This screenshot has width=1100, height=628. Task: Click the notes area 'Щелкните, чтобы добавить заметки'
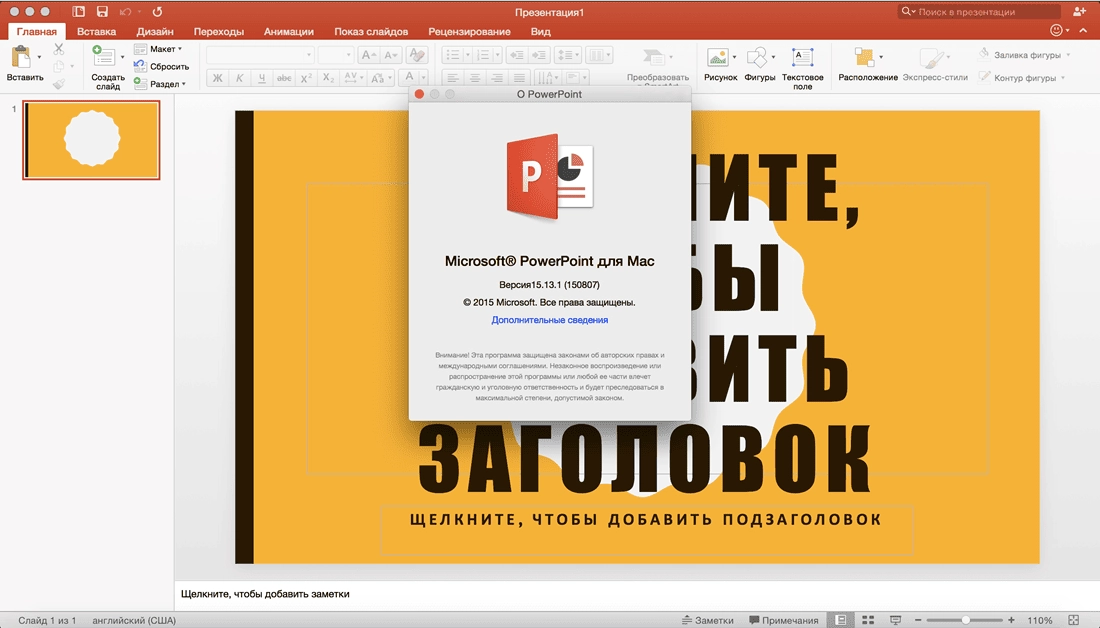265,594
